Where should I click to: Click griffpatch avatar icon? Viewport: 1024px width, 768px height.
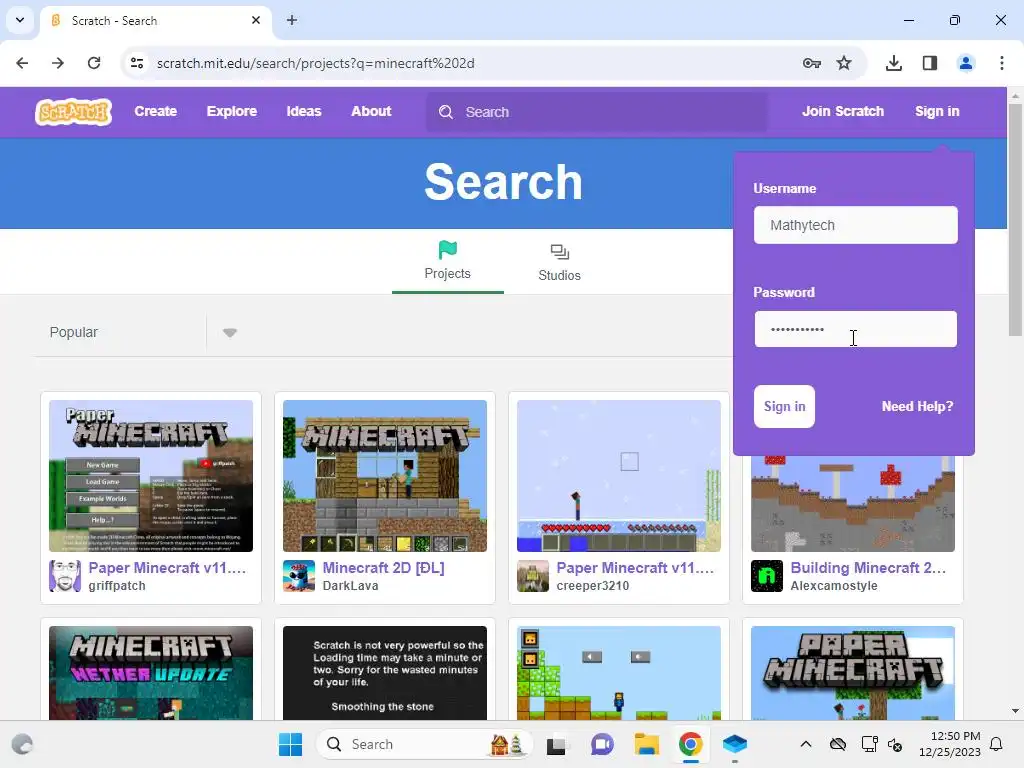[x=65, y=576]
